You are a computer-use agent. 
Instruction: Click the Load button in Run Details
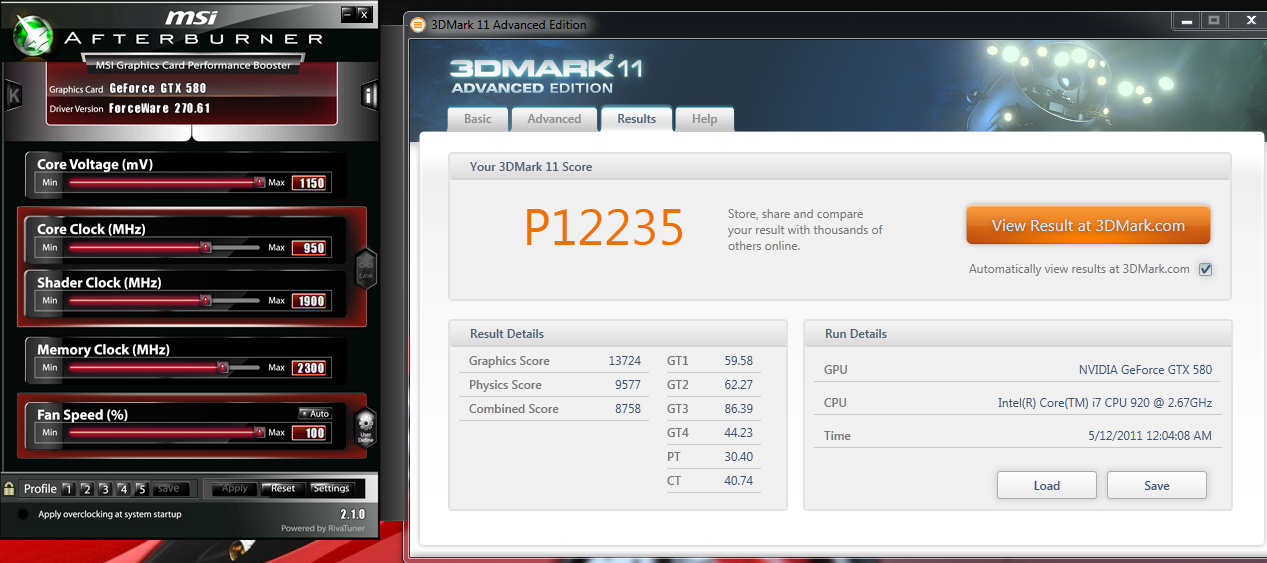(x=1047, y=485)
